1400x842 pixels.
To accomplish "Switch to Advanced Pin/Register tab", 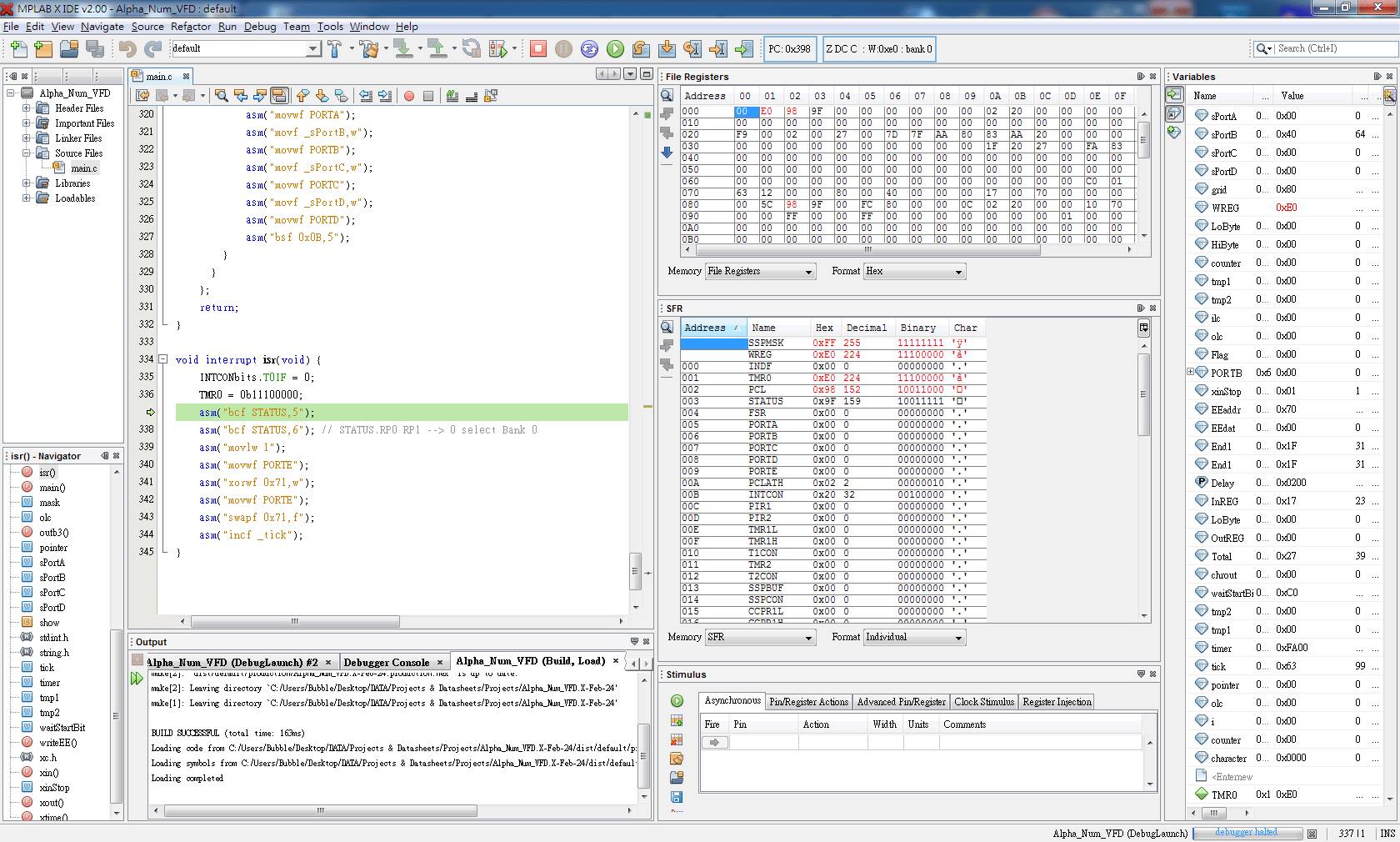I will [901, 702].
